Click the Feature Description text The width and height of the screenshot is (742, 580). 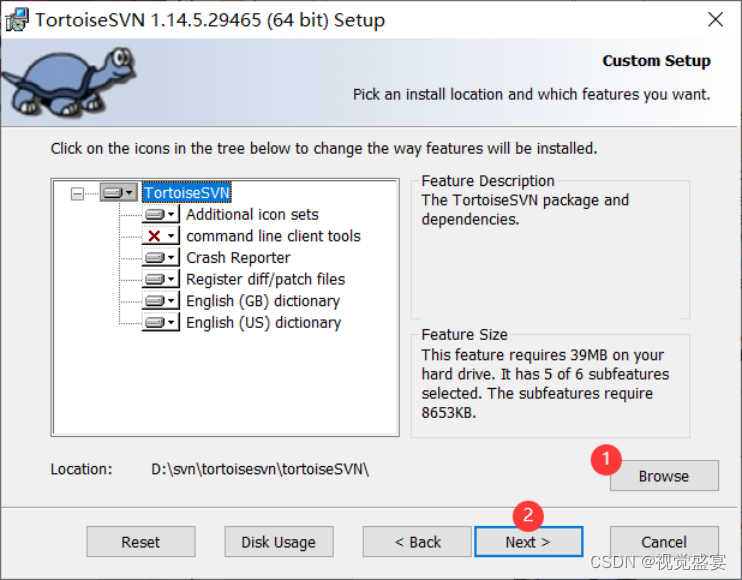click(x=525, y=210)
